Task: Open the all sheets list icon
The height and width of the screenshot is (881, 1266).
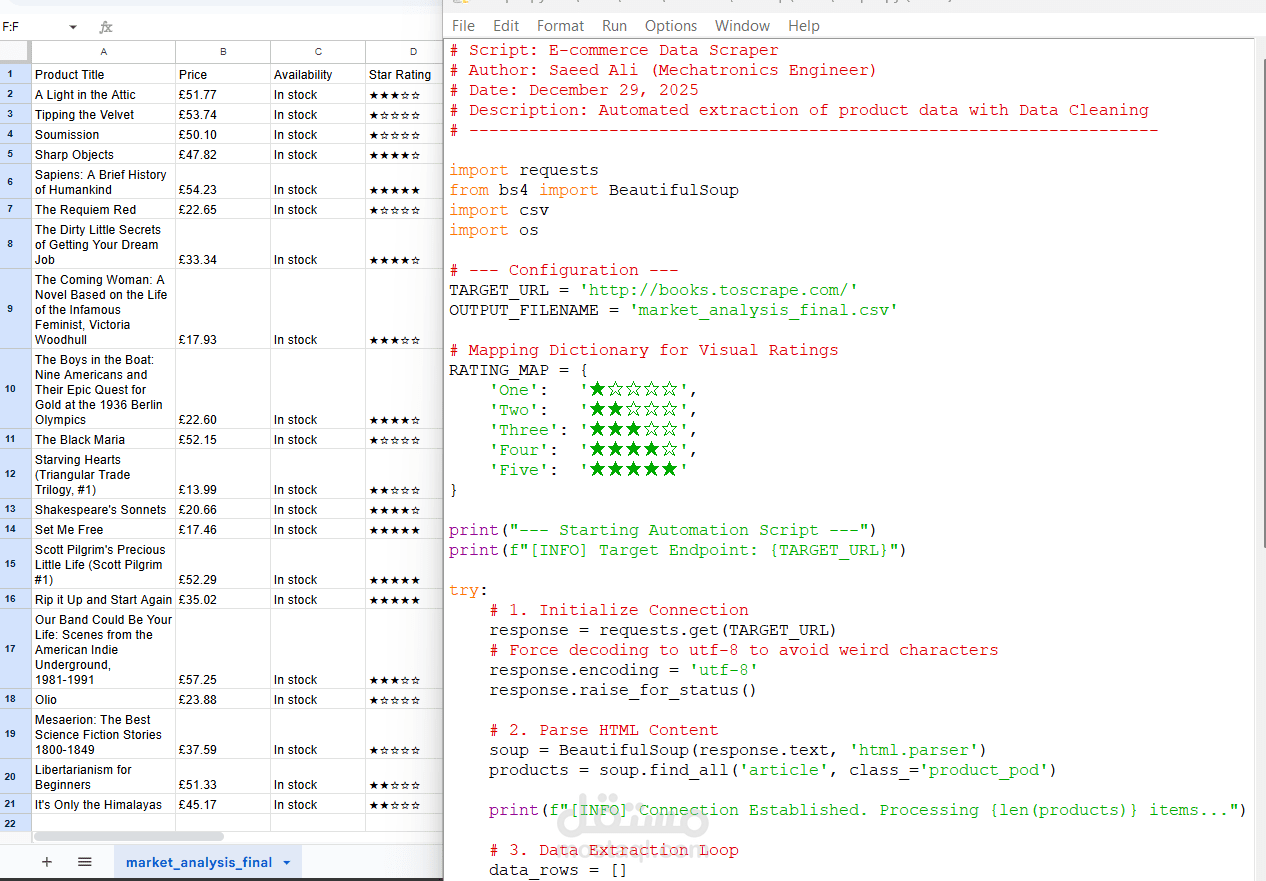Action: [85, 862]
